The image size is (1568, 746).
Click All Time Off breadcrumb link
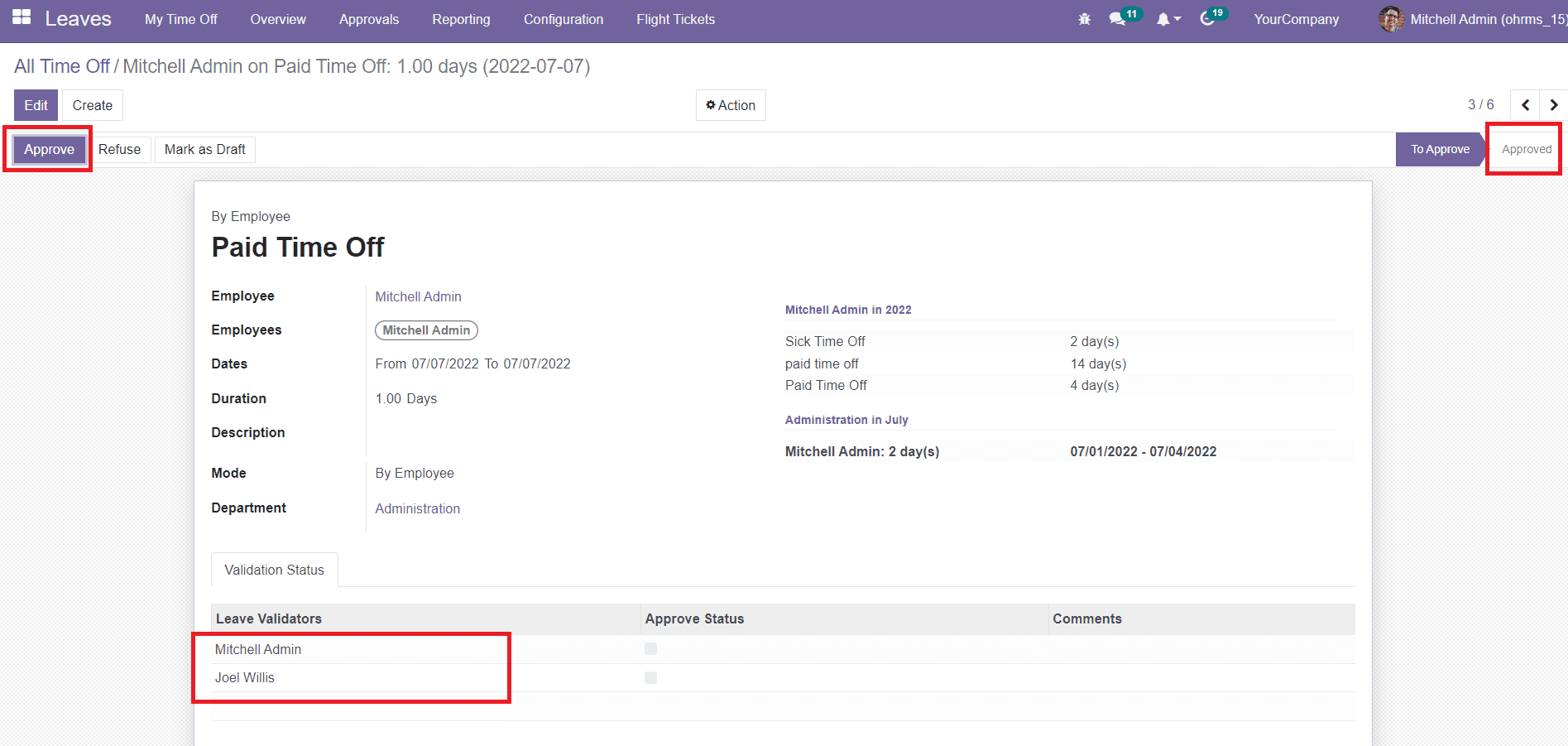point(61,66)
